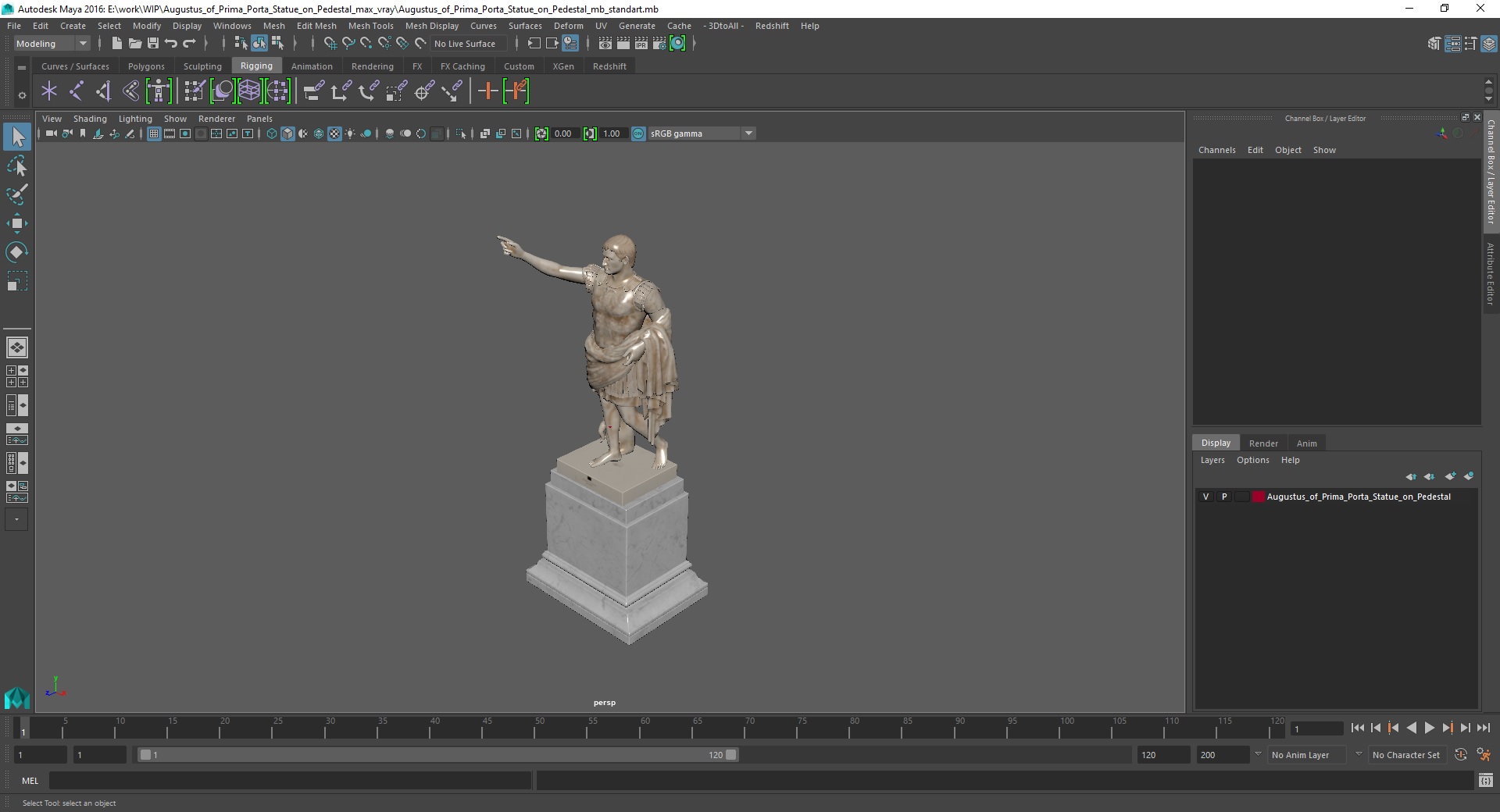The image size is (1500, 812).
Task: Click the range slider bar
Action: point(437,755)
